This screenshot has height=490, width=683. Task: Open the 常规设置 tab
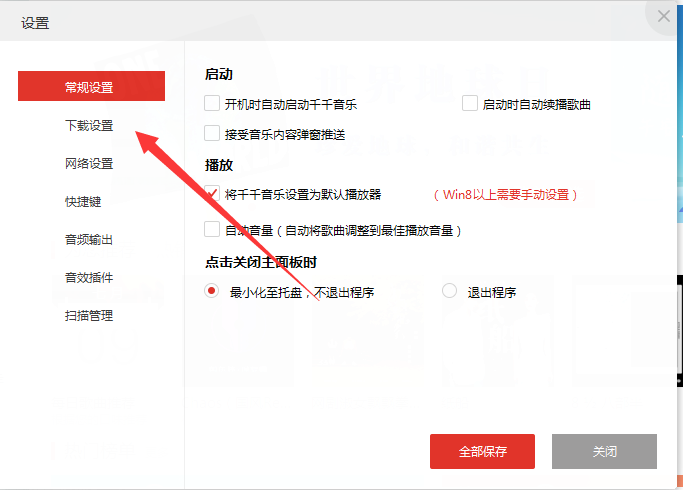pyautogui.click(x=91, y=86)
